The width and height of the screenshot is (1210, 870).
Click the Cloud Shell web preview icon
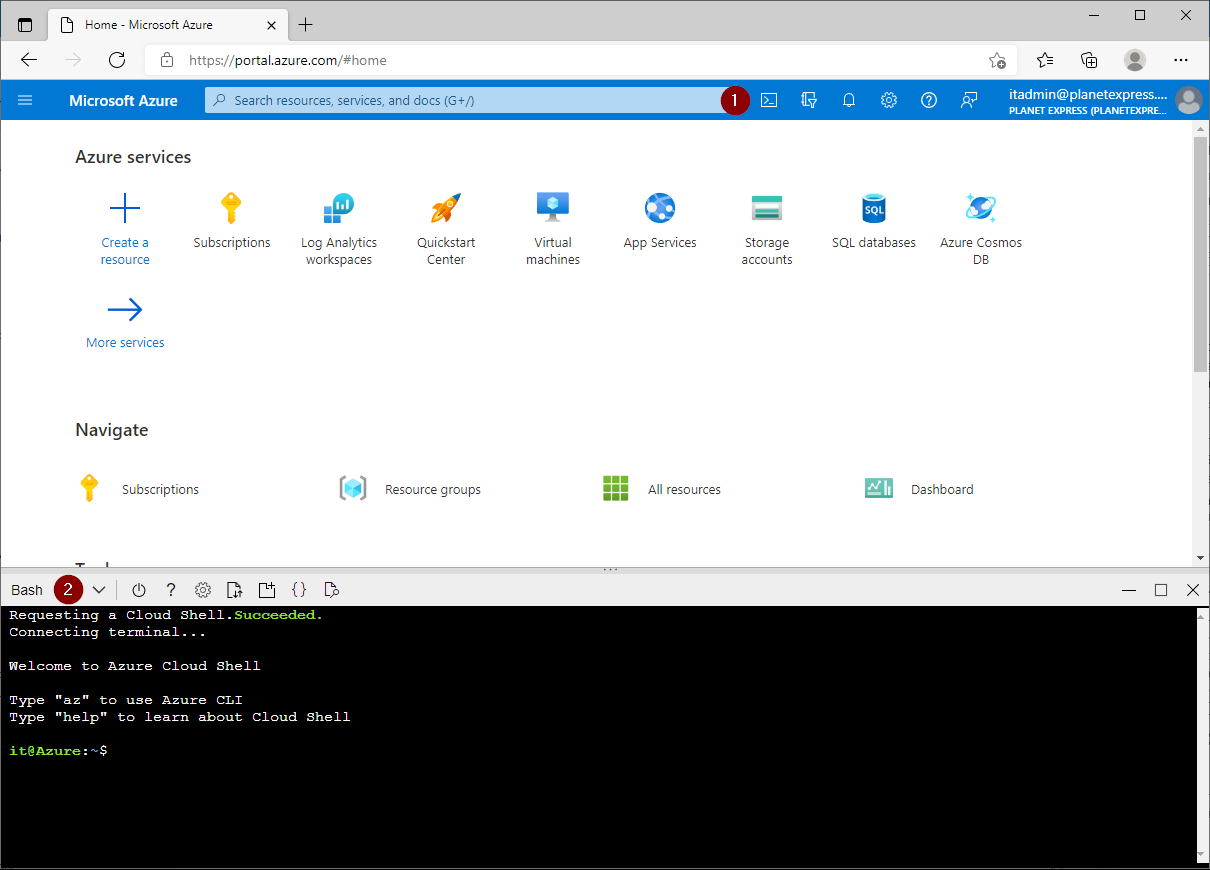332,590
